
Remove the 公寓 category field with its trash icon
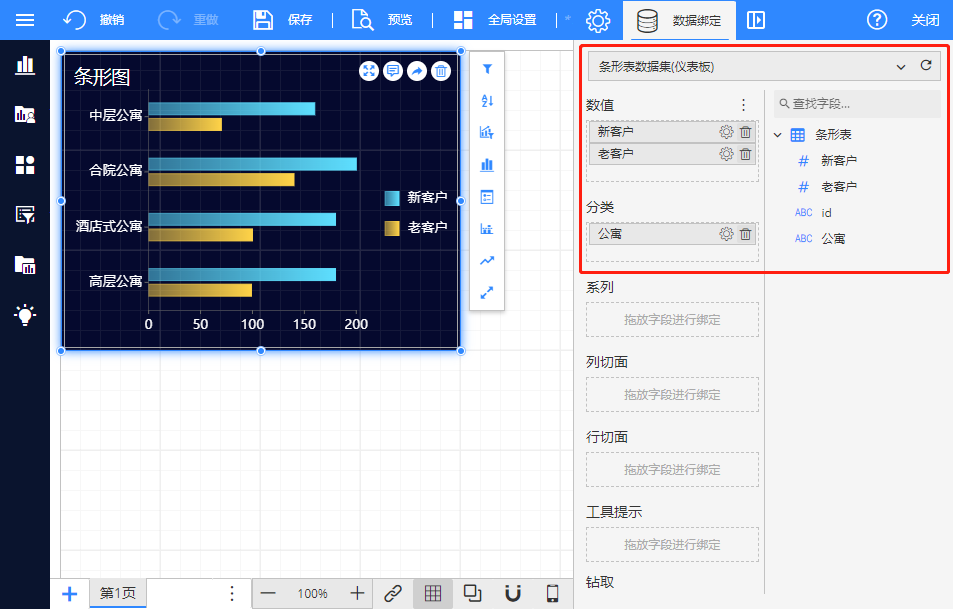745,234
